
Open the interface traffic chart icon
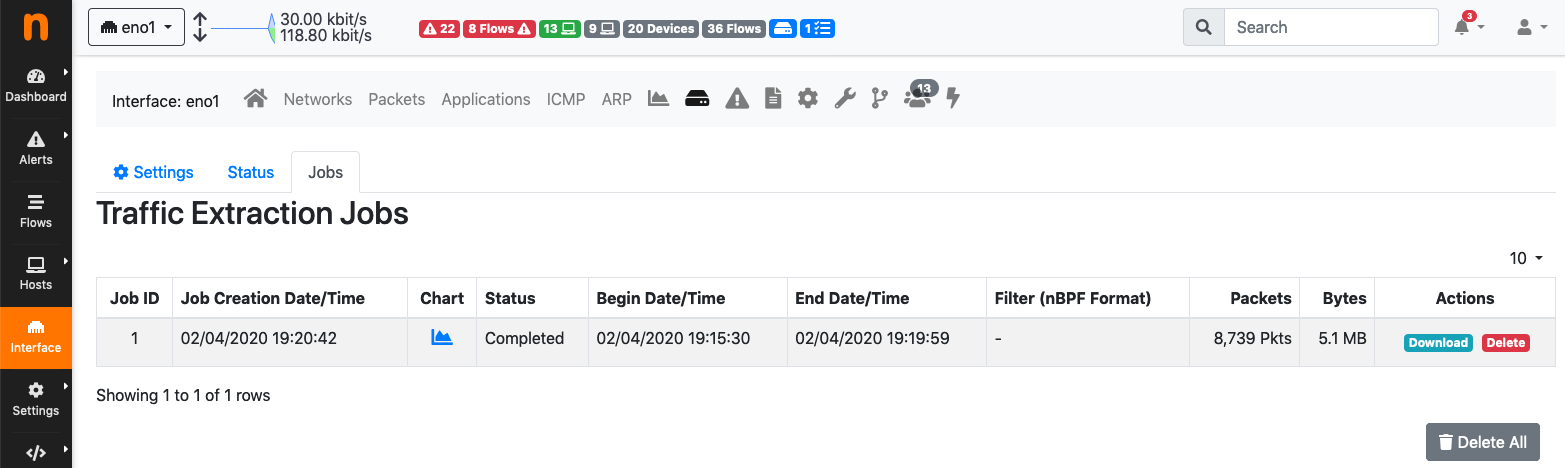coord(658,99)
